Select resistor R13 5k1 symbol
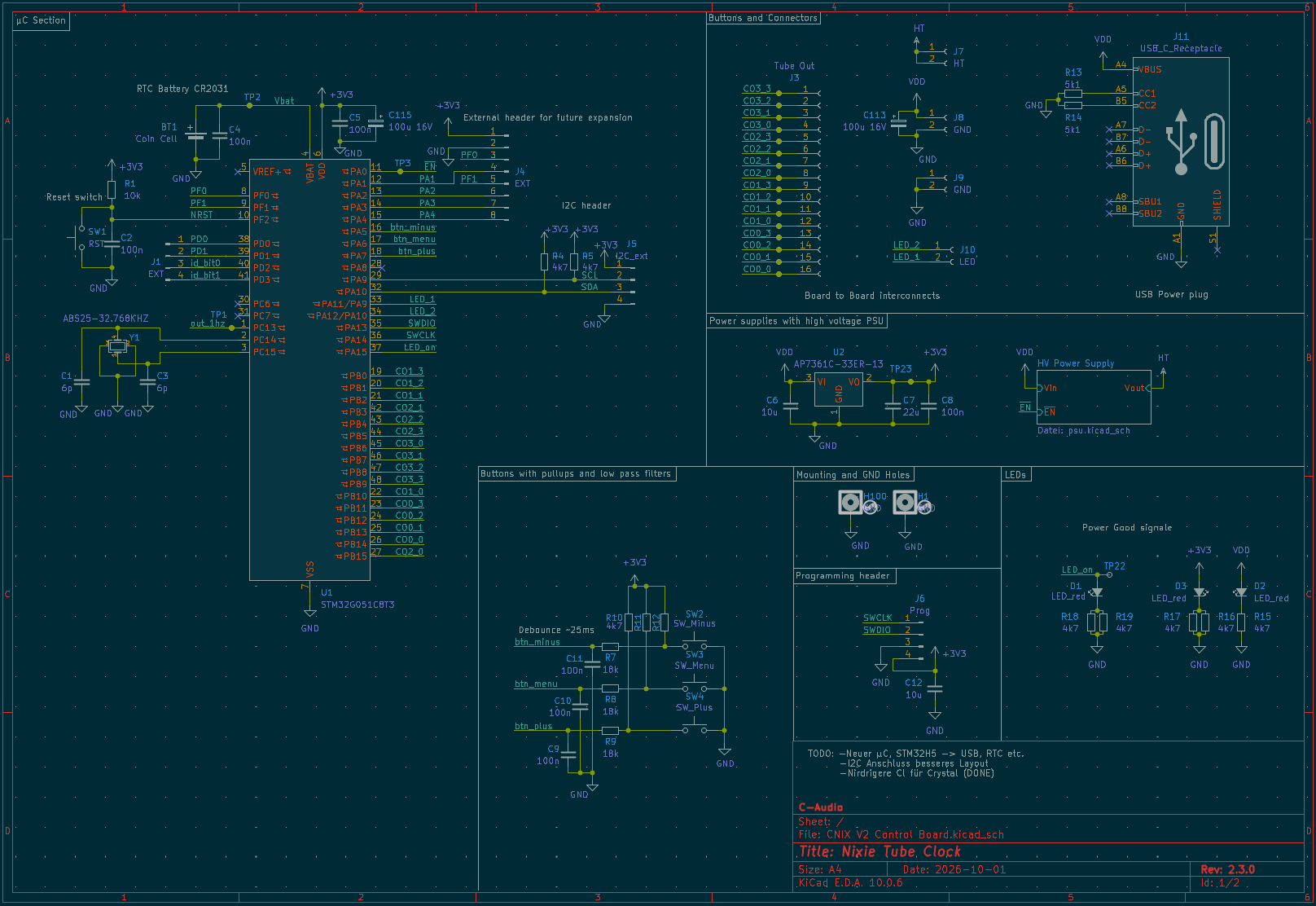1316x906 pixels. click(1073, 94)
